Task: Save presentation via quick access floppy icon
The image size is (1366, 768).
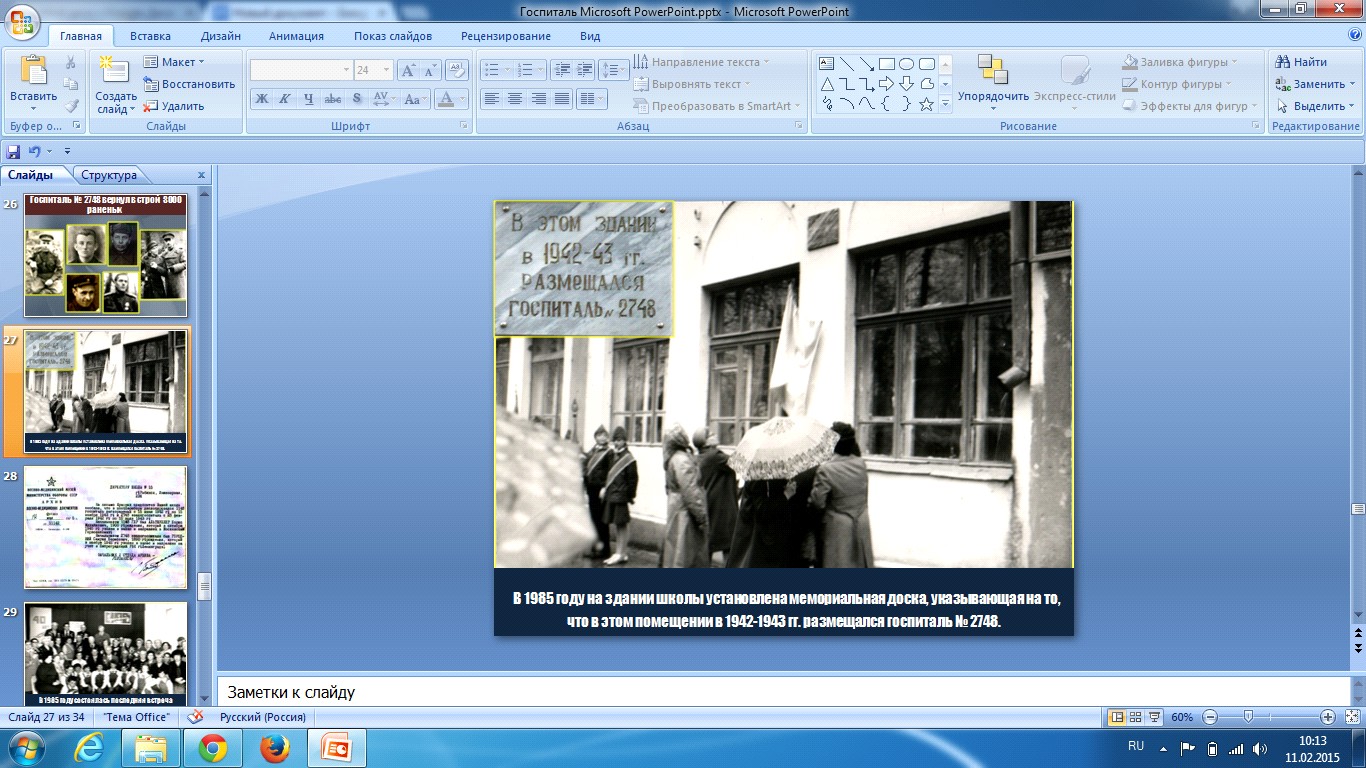Action: (13, 151)
